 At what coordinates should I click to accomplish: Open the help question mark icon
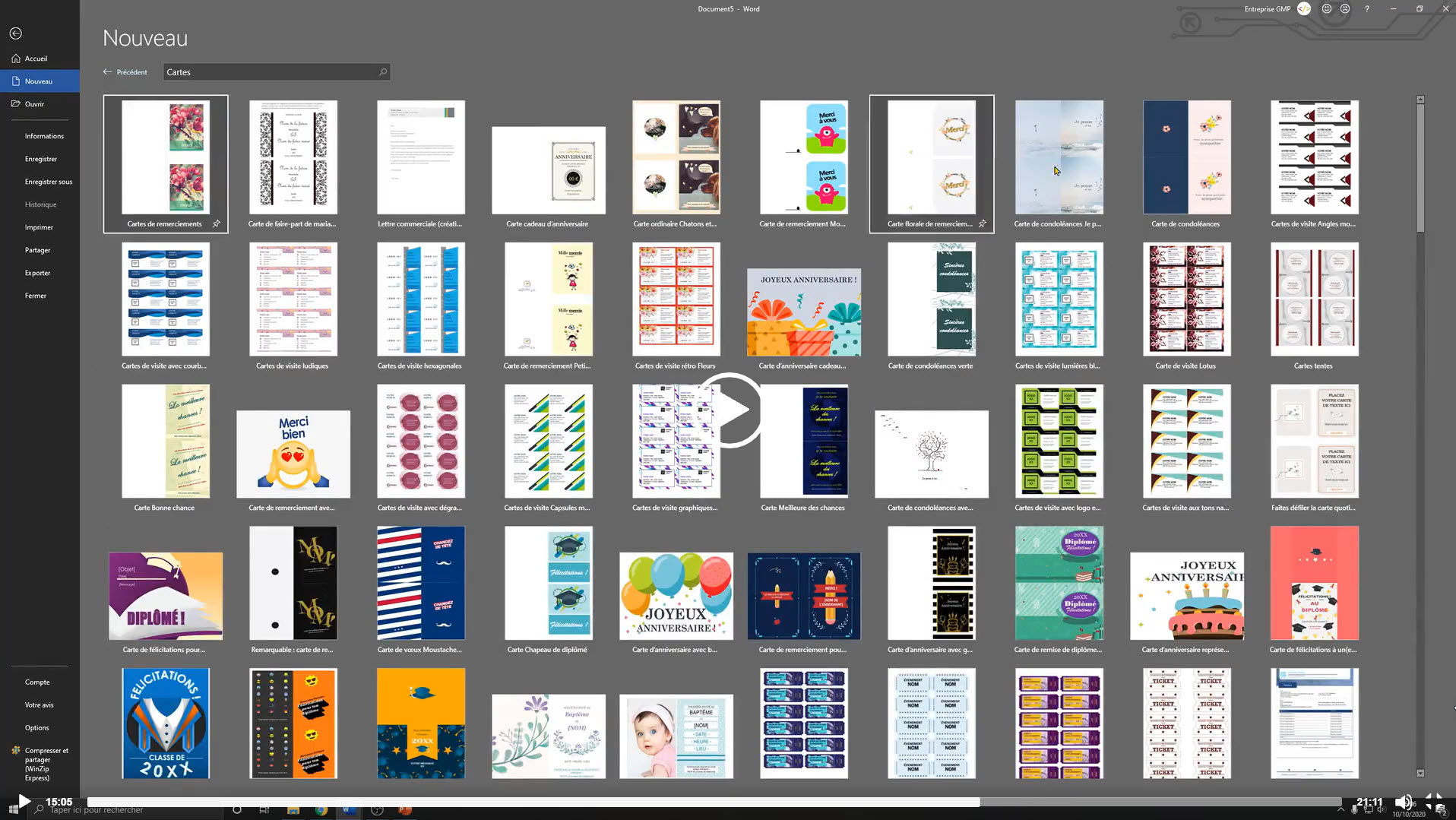tap(1367, 9)
